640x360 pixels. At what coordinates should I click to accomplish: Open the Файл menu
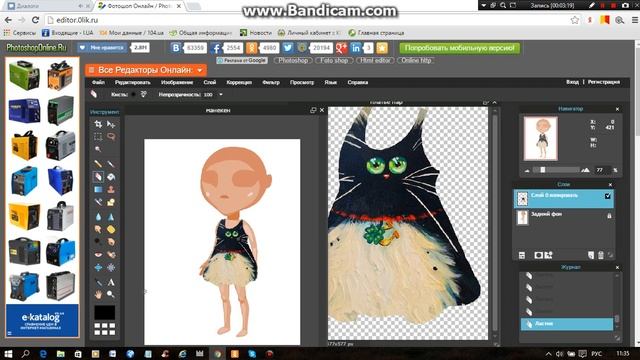(x=98, y=82)
